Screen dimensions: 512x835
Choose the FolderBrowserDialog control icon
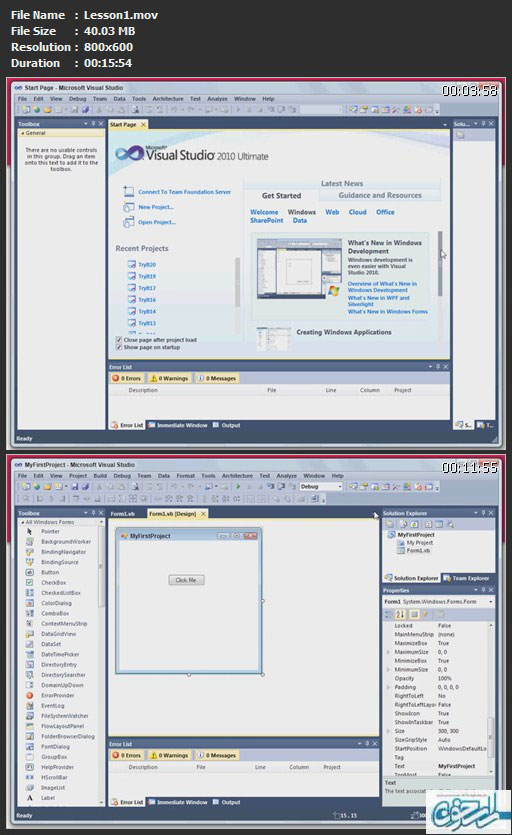click(x=29, y=736)
